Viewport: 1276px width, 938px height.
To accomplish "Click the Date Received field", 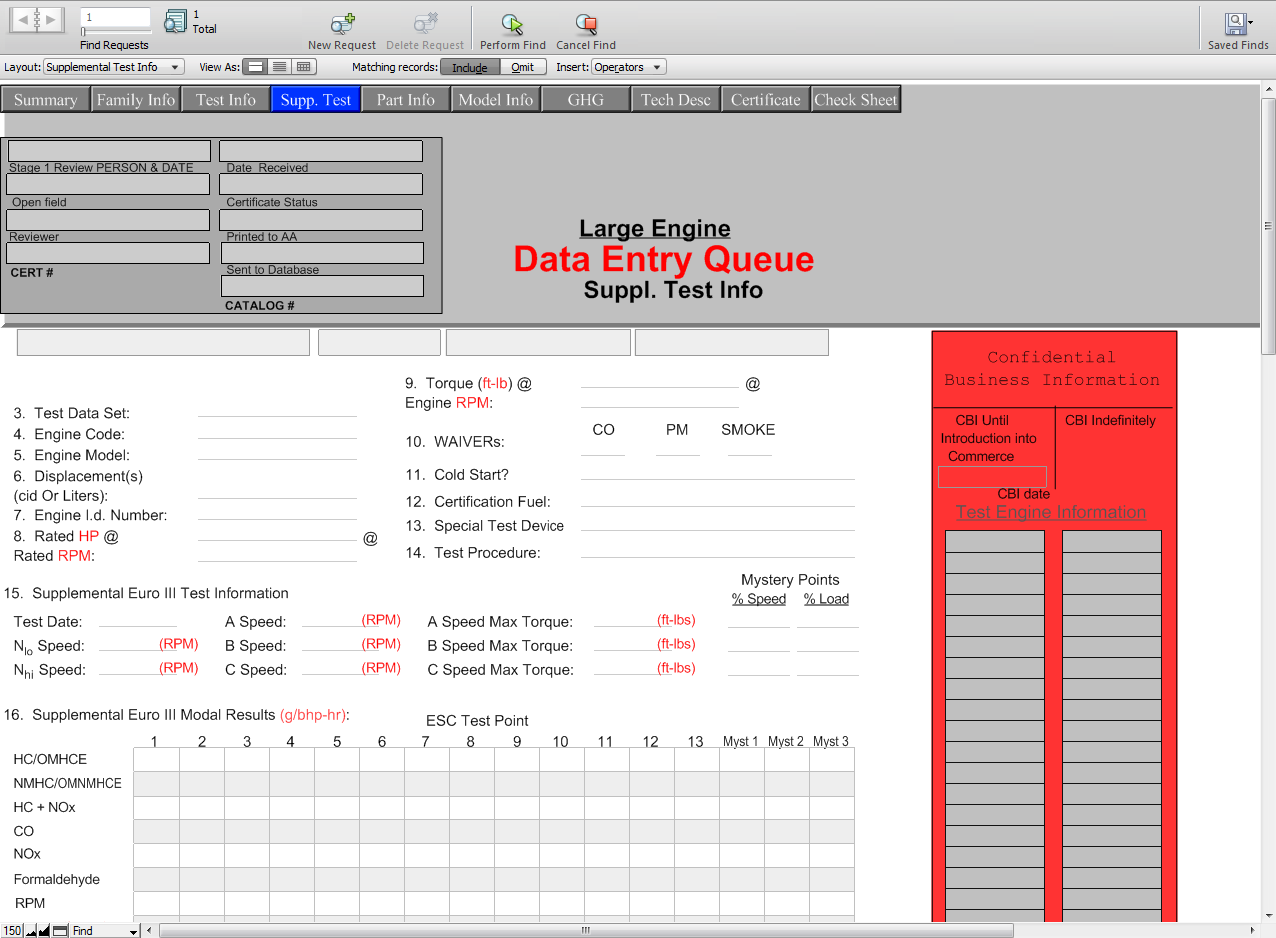I will (x=321, y=151).
